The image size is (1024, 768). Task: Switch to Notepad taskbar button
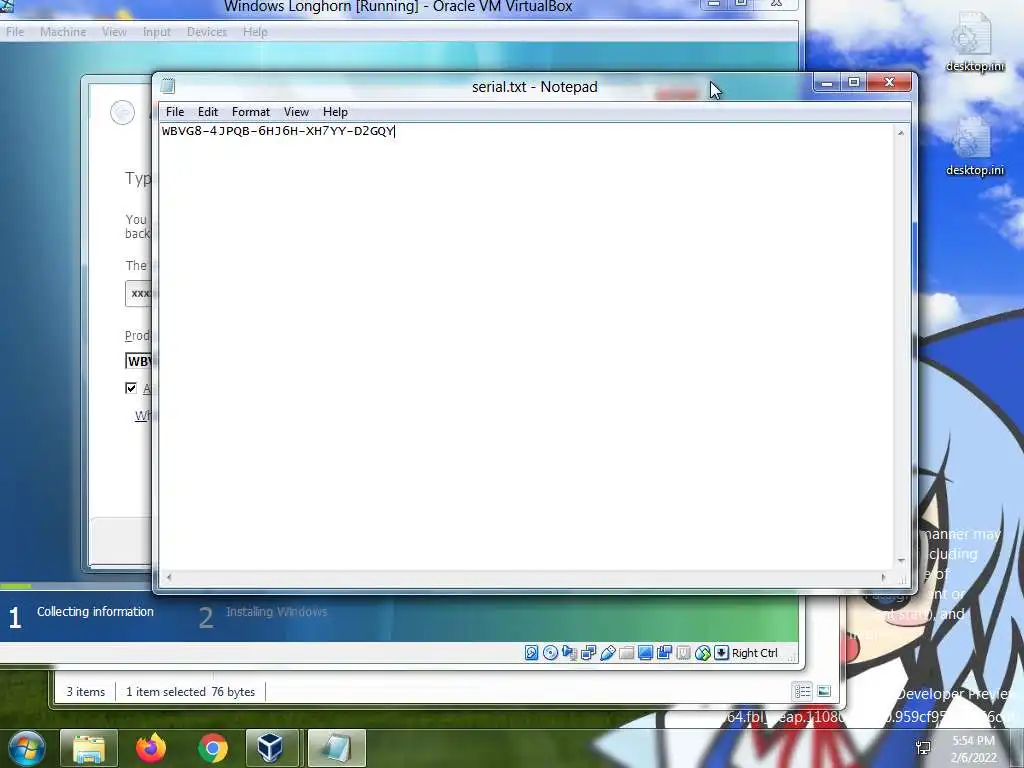pyautogui.click(x=336, y=748)
